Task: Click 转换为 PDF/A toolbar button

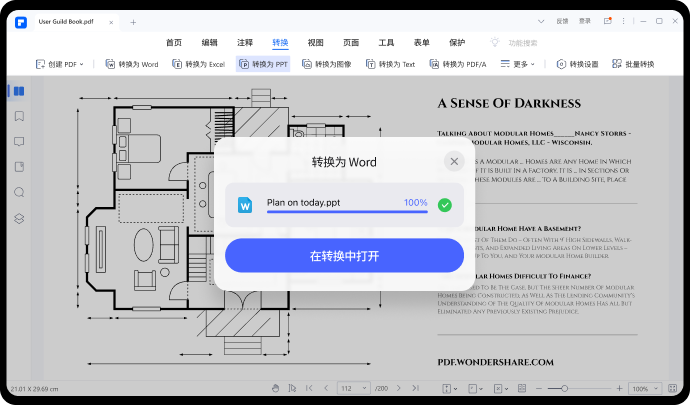Action: click(458, 64)
